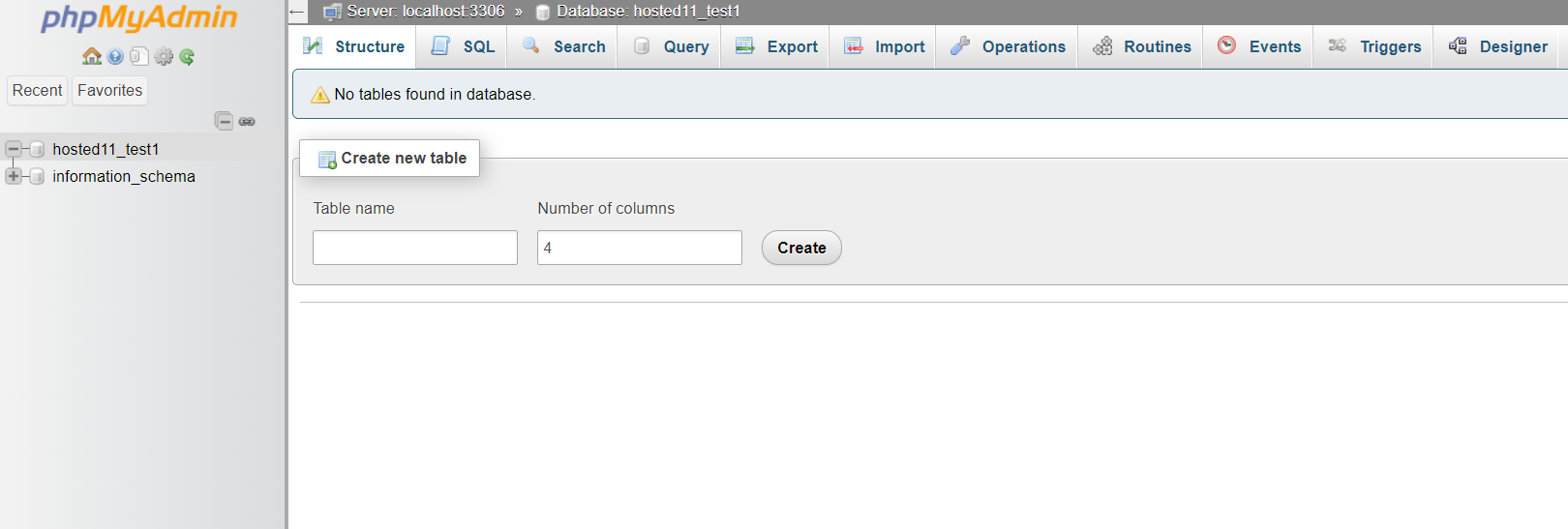
Task: Open the MySQL docs pages icon
Action: (x=139, y=56)
